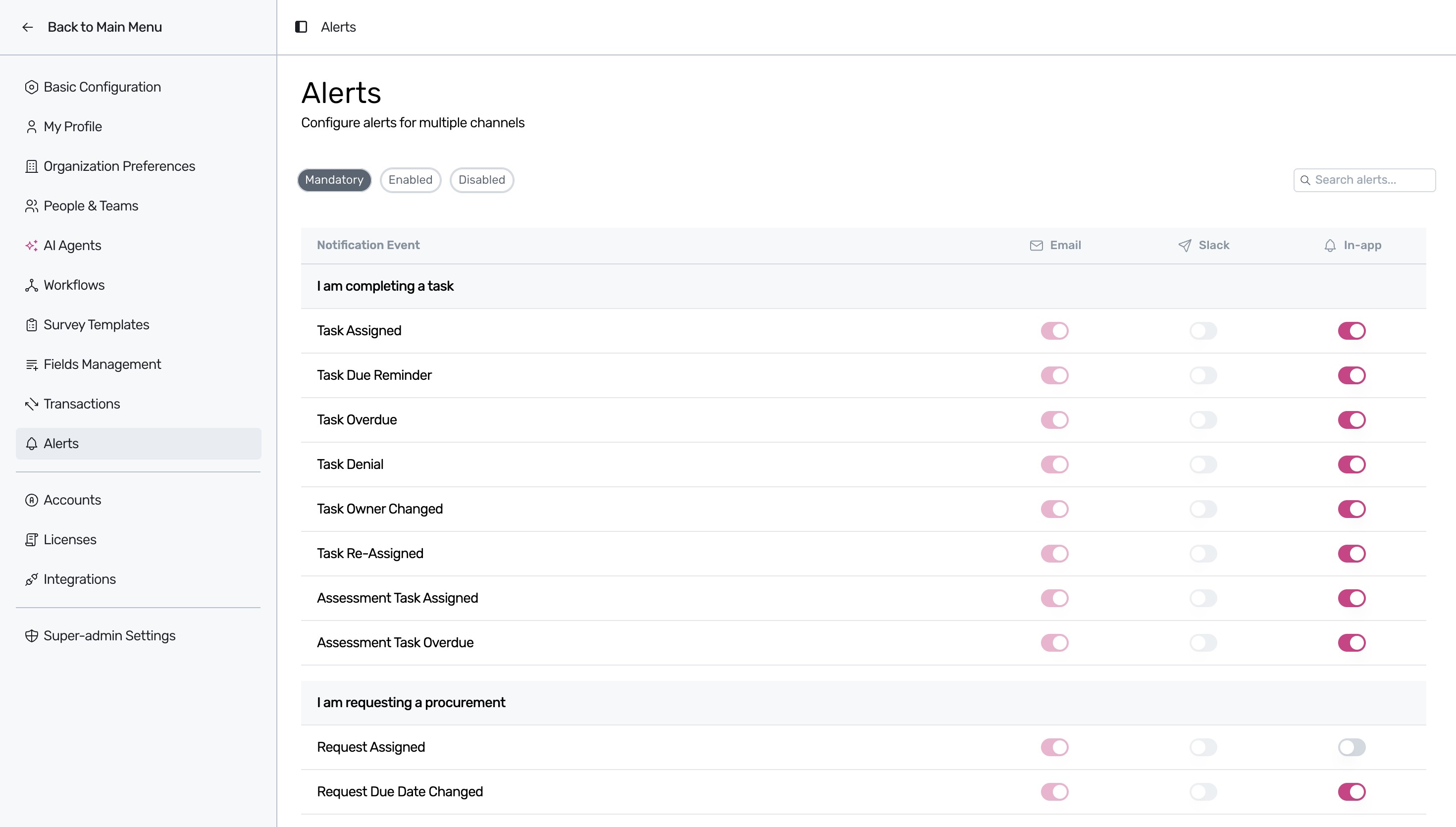
Task: Toggle In-app alert for Assessment Task Overdue
Action: (x=1352, y=643)
